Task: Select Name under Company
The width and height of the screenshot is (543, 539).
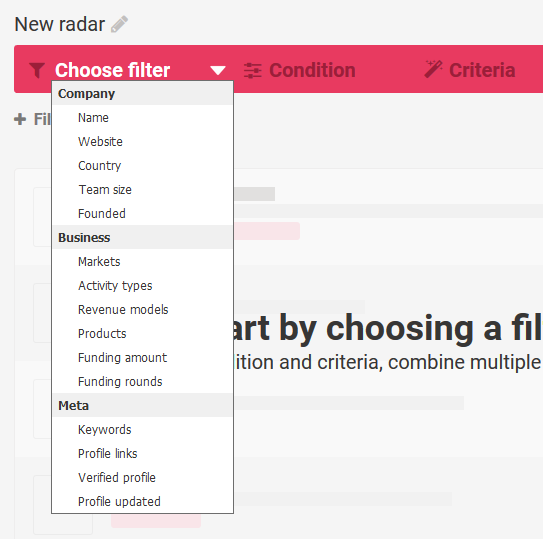Action: tap(142, 118)
